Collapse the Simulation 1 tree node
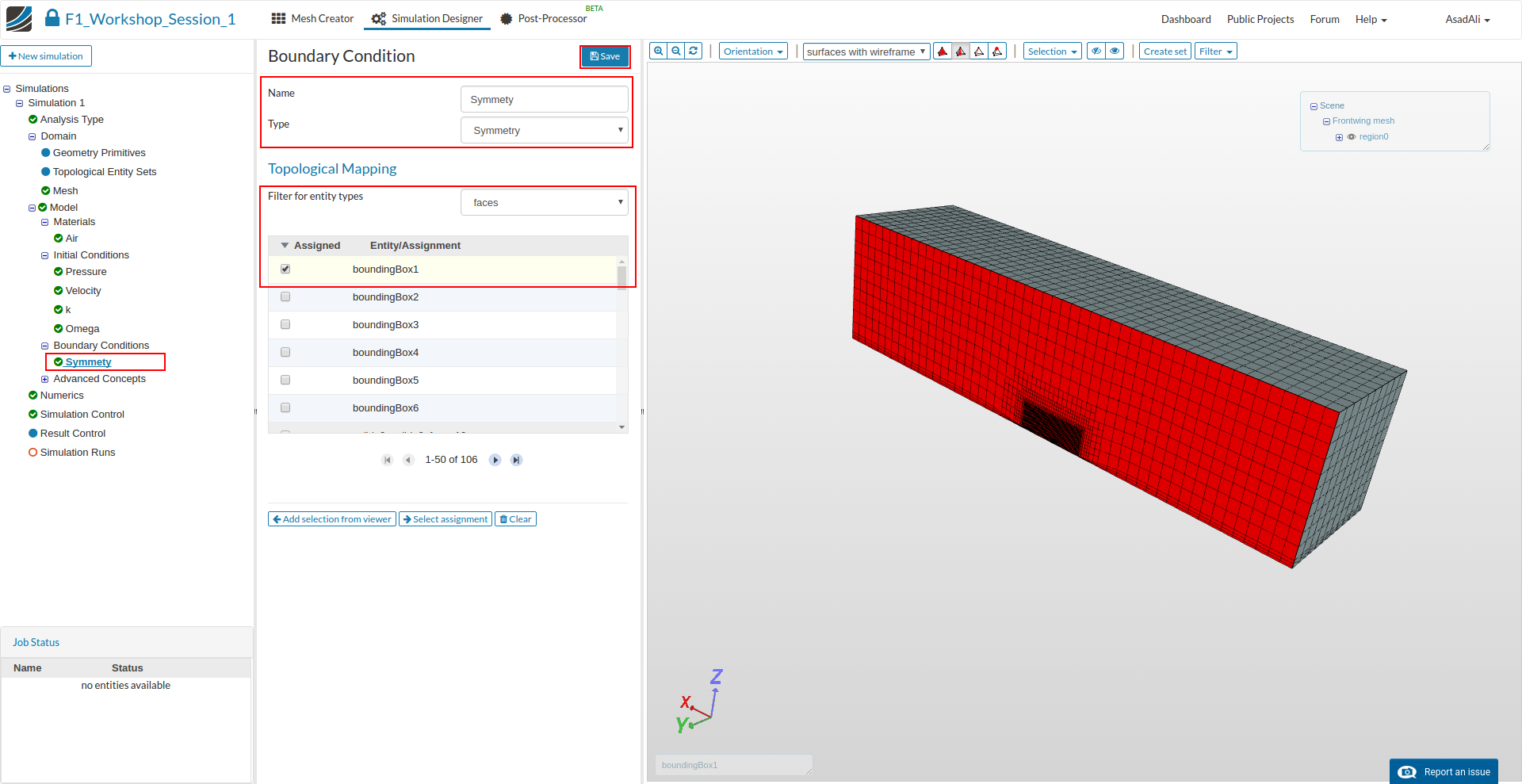 pos(20,104)
